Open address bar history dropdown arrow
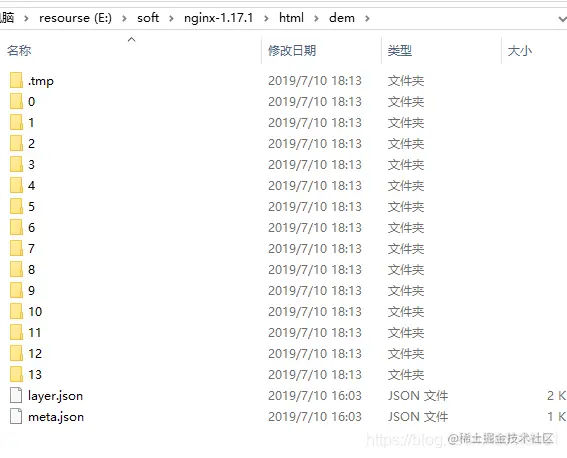Image resolution: width=567 pixels, height=458 pixels. (x=562, y=18)
